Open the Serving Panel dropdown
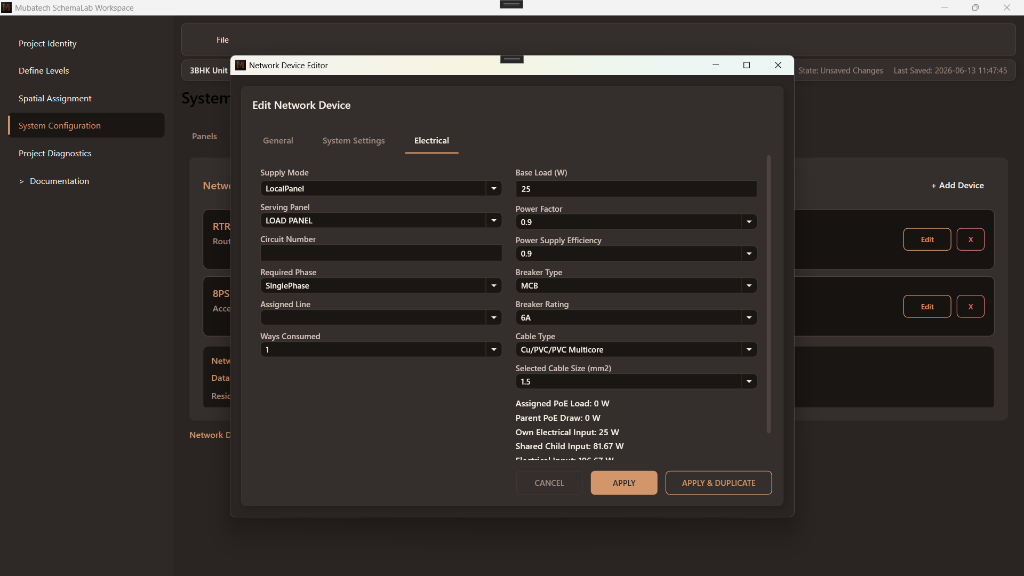 pos(381,220)
